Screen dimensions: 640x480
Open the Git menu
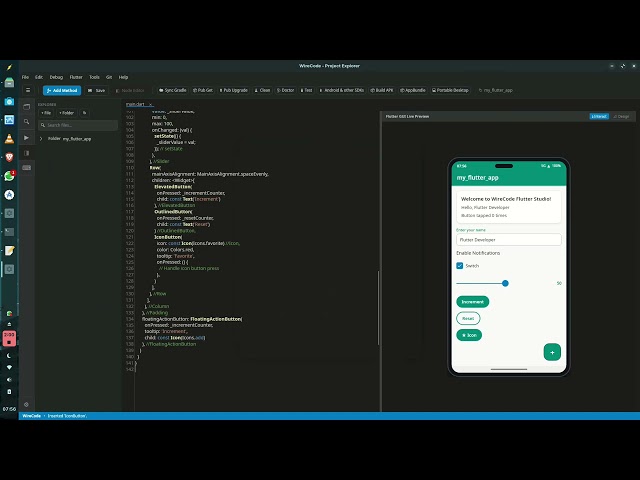pyautogui.click(x=109, y=77)
